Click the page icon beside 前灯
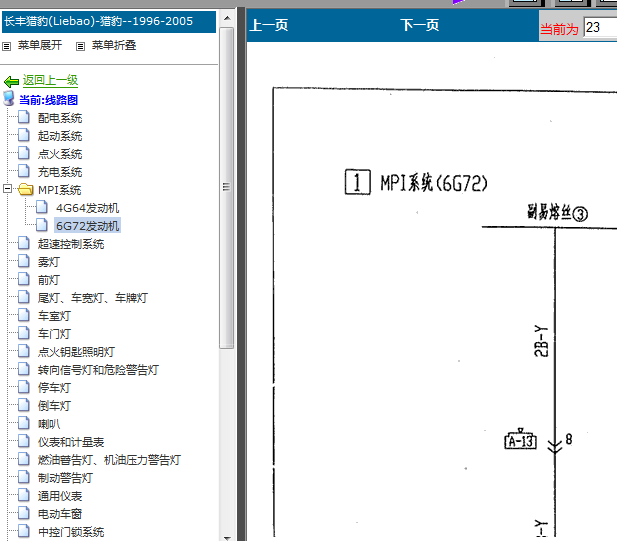Screen dimensions: 617x541 [24, 279]
